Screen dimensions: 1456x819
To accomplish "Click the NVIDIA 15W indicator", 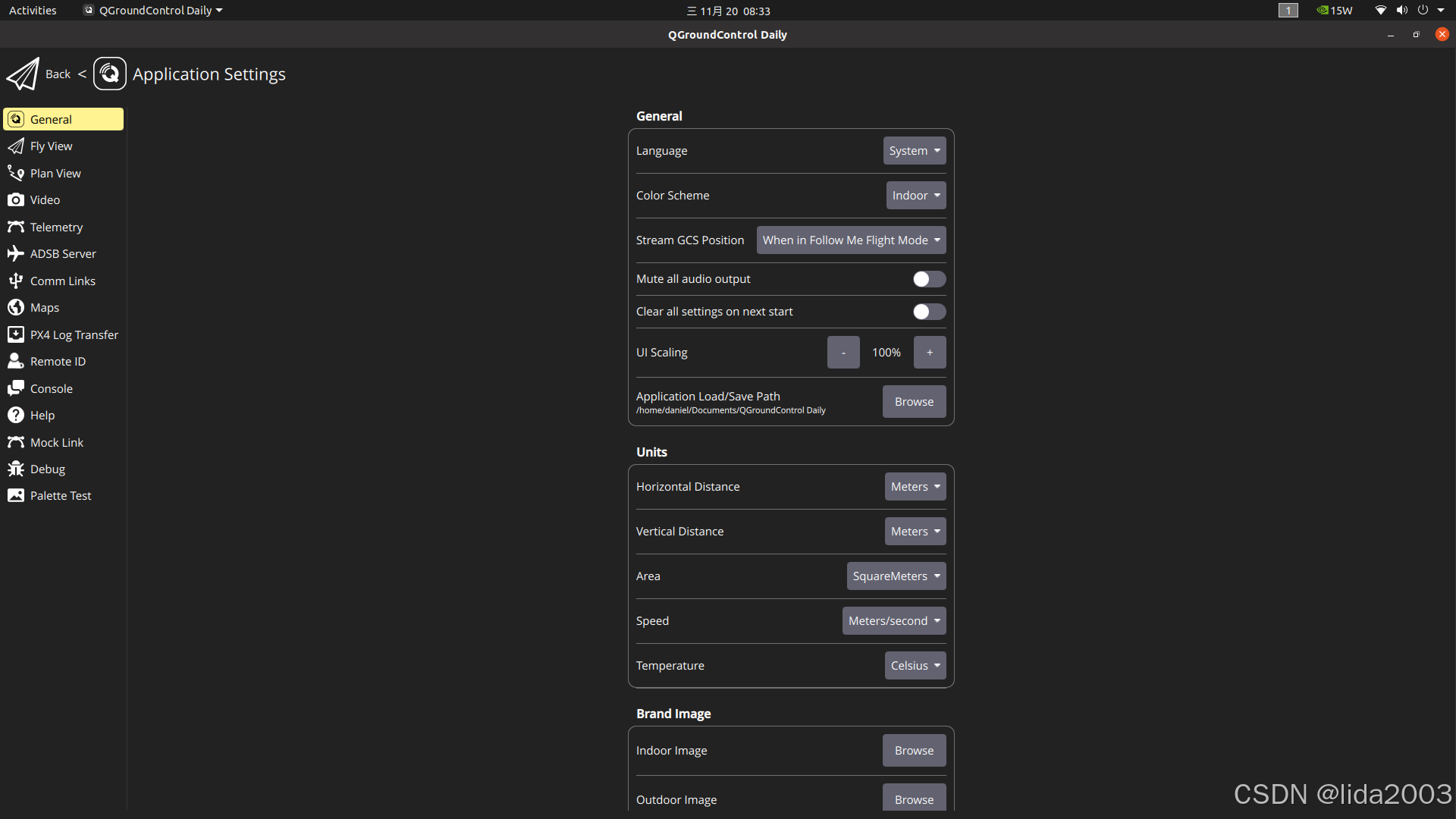I will [x=1335, y=11].
